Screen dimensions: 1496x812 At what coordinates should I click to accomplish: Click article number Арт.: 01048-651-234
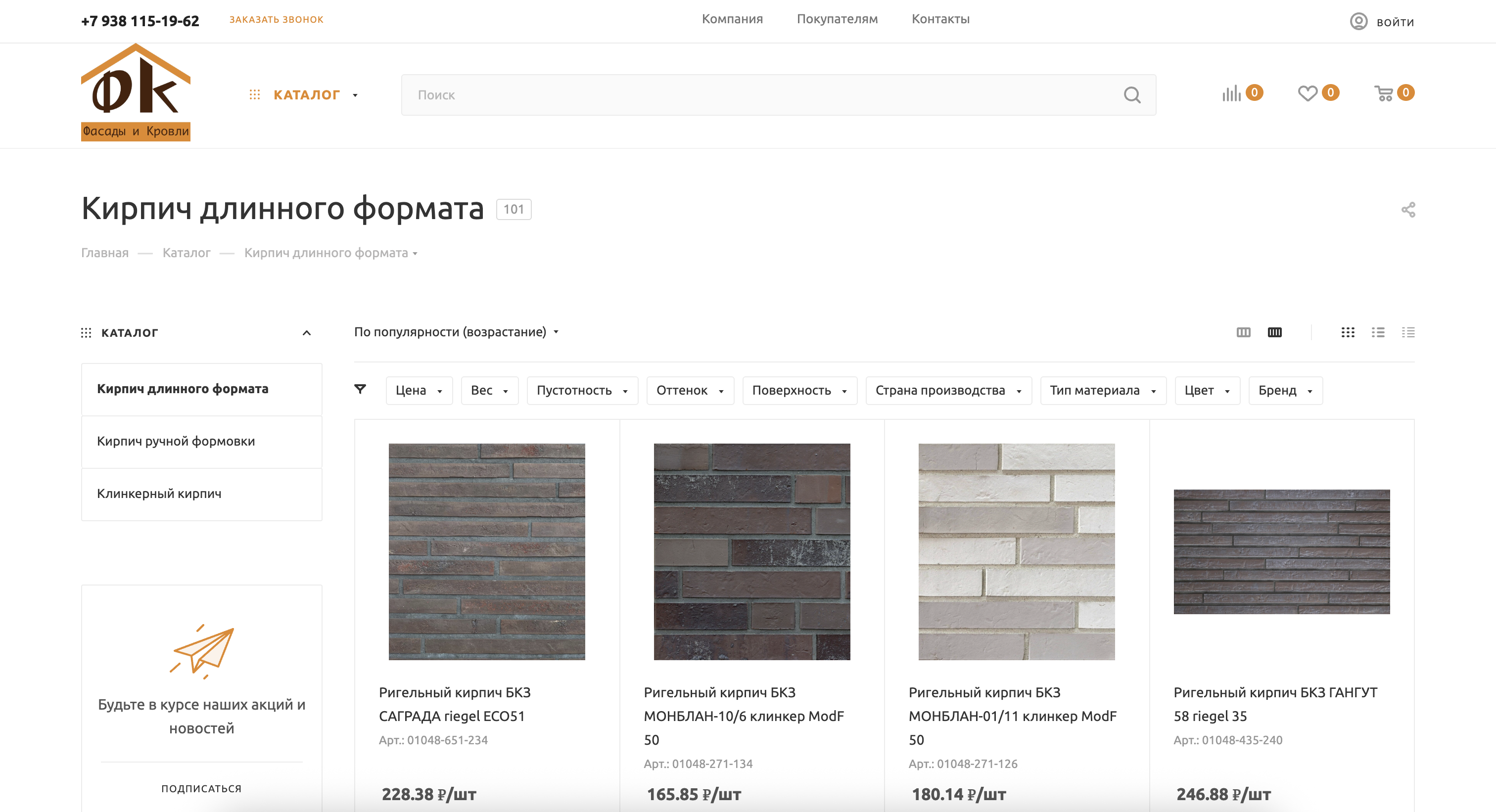433,741
